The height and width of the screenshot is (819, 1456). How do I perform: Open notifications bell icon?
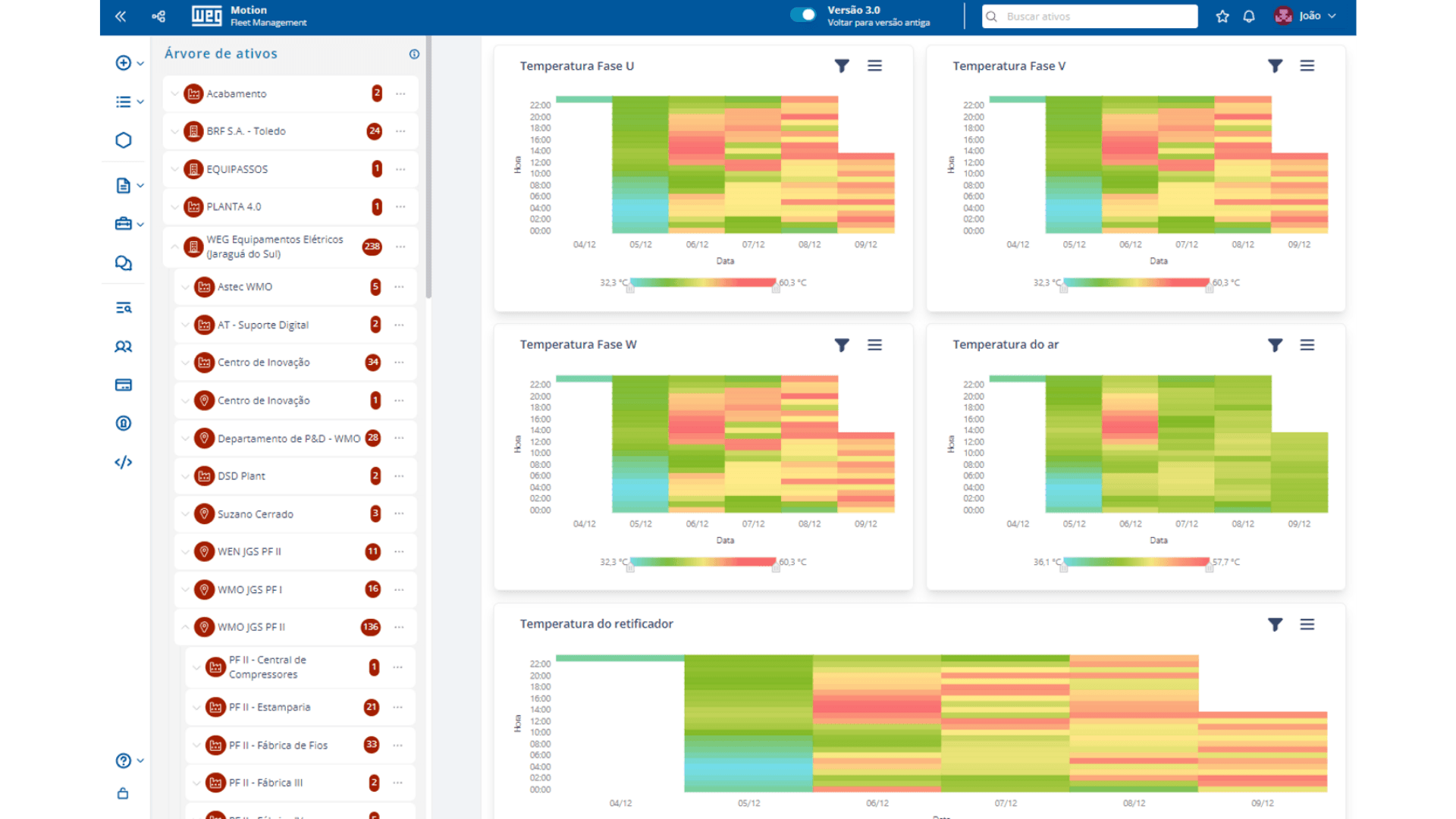click(1249, 16)
